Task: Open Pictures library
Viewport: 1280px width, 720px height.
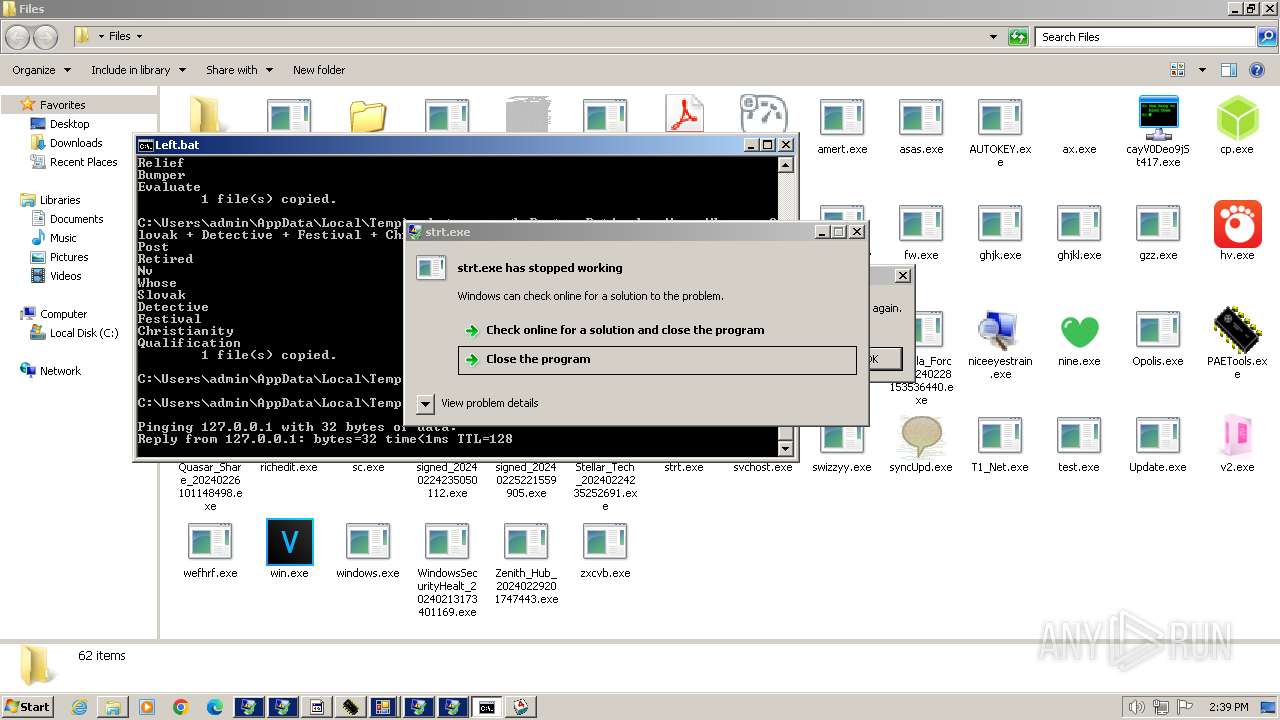Action: click(x=69, y=257)
